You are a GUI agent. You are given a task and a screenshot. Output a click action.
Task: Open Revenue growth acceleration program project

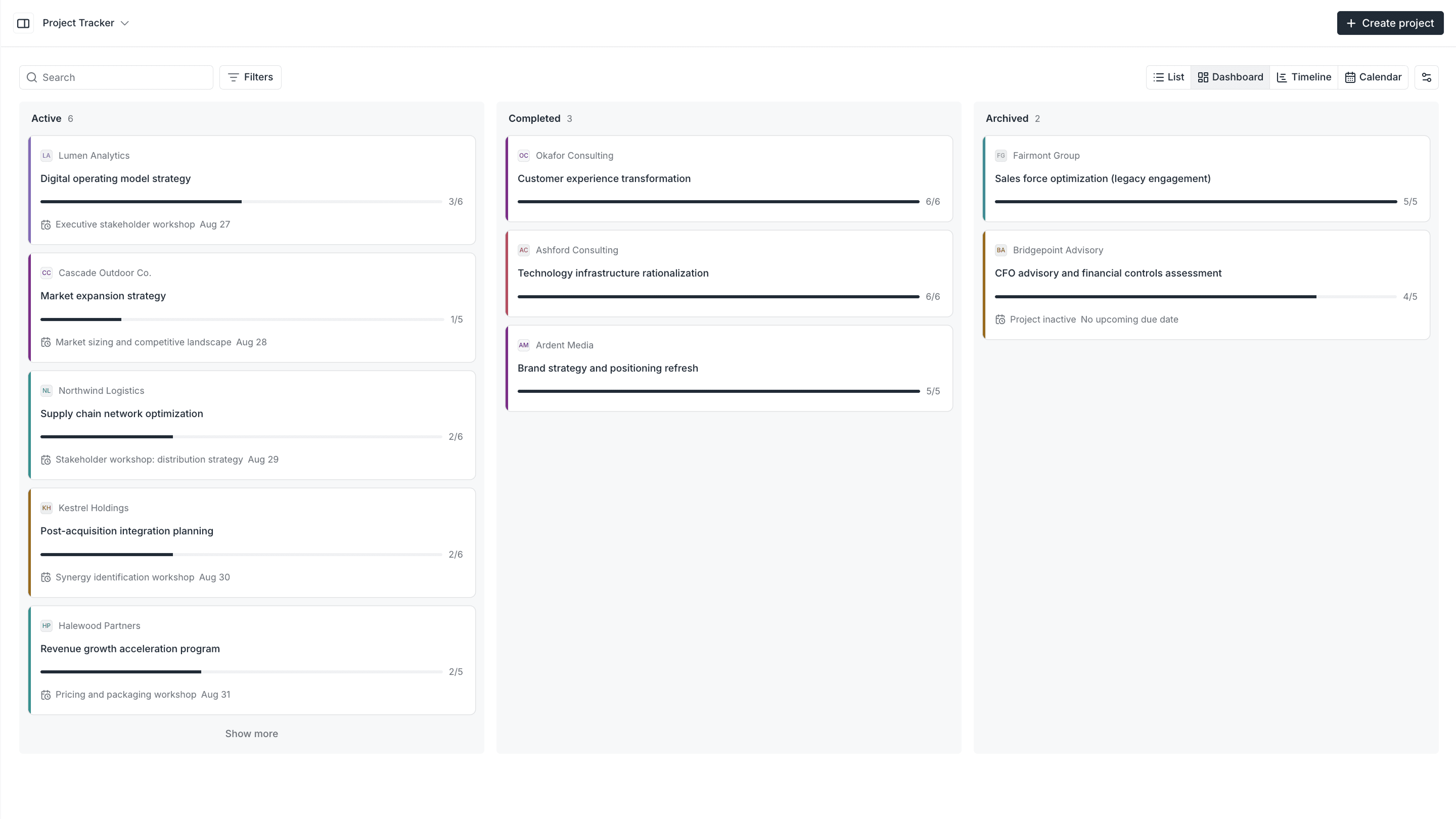pos(130,649)
